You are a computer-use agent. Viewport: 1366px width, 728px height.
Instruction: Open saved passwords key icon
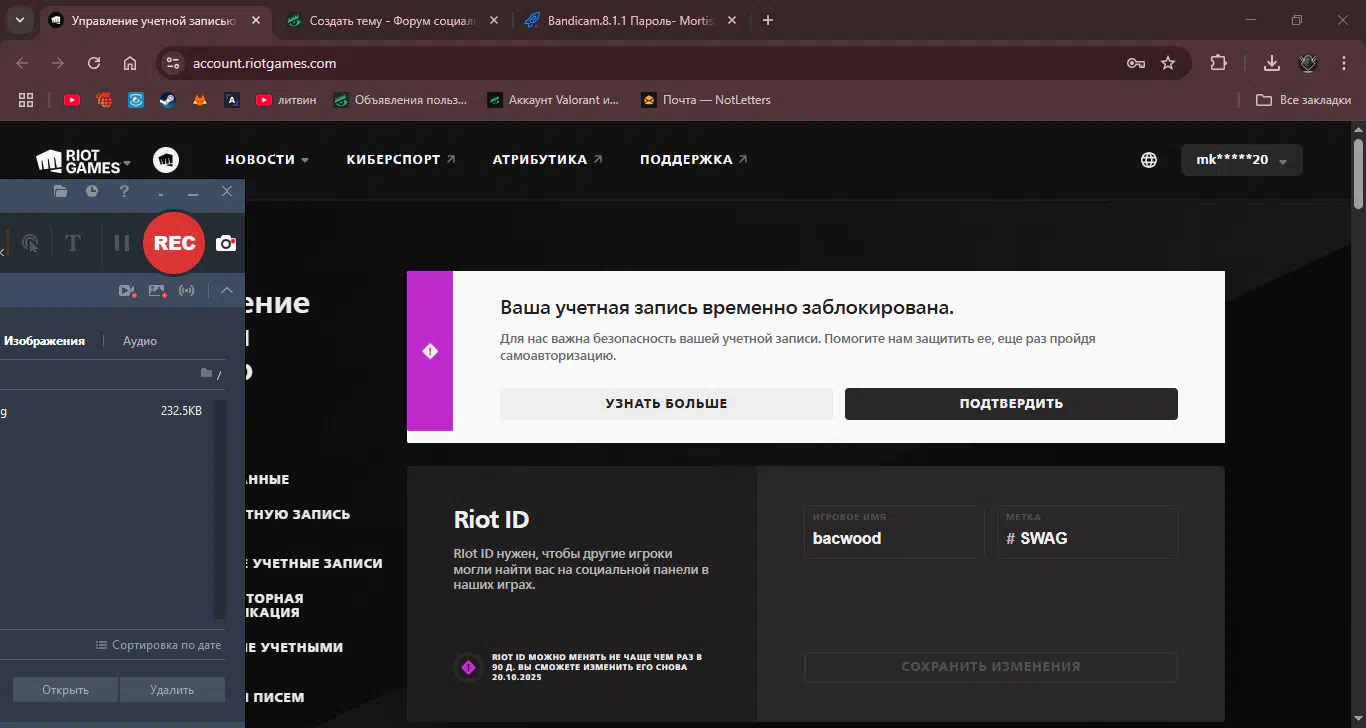point(1135,63)
